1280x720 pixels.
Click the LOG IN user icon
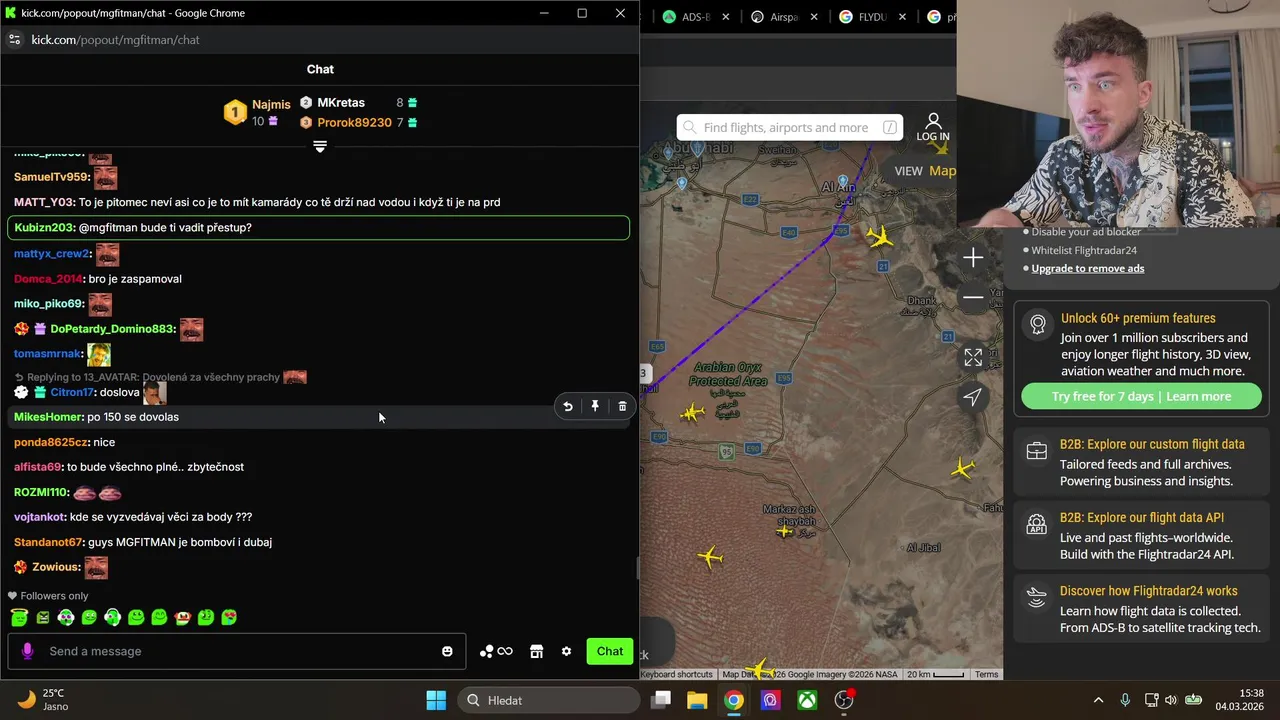coord(932,127)
